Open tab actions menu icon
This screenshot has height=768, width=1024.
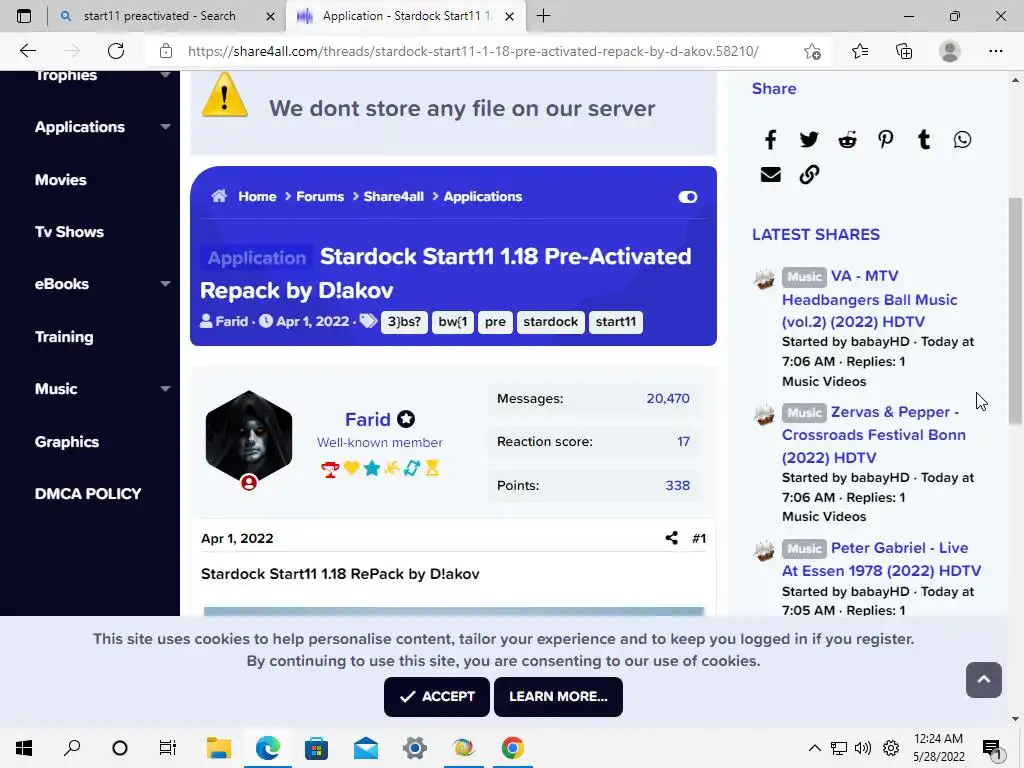[x=24, y=16]
